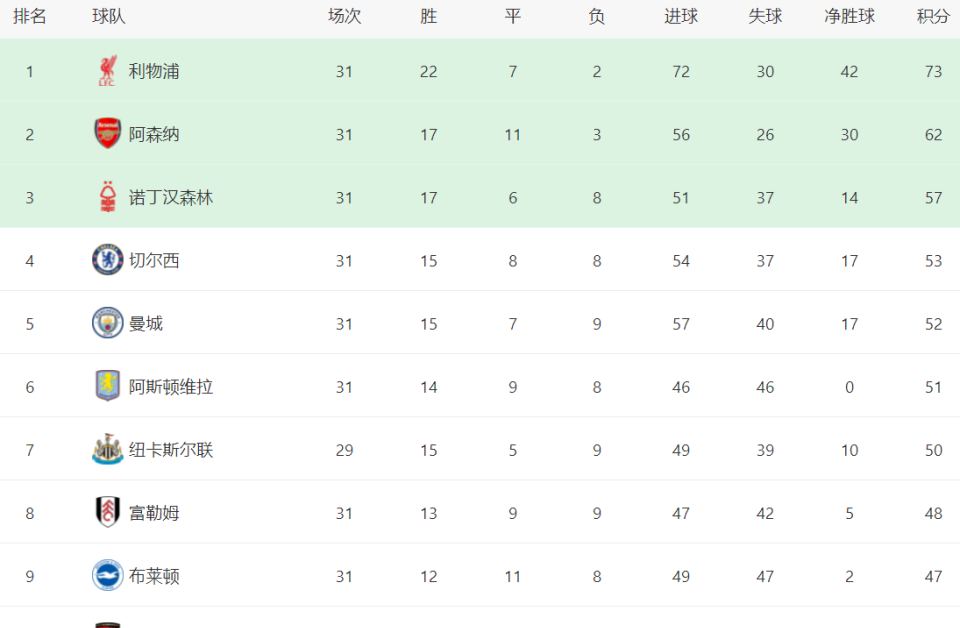Open the 利物浦 team link
Viewport: 960px width, 628px height.
154,72
